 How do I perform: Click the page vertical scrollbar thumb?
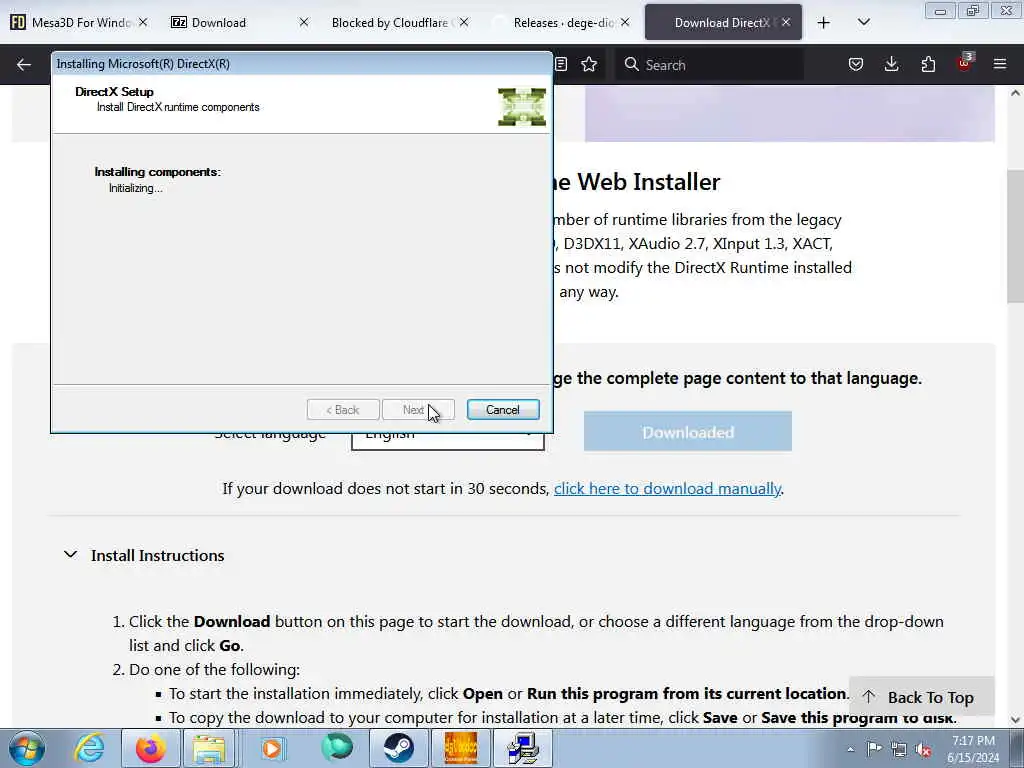click(x=1016, y=234)
